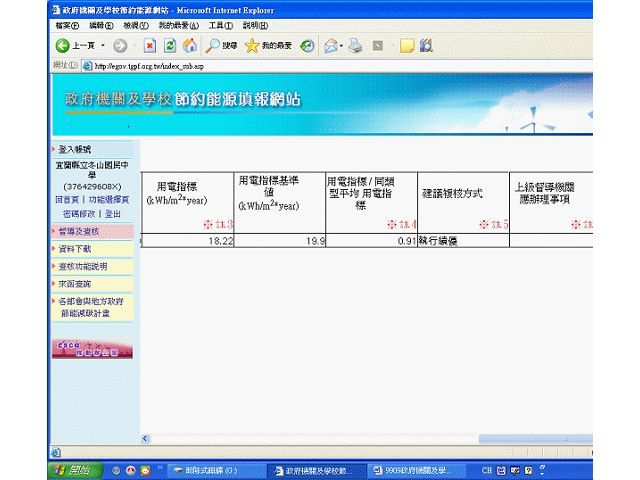
Task: Click the Windows 開始 Start button
Action: (x=71, y=470)
